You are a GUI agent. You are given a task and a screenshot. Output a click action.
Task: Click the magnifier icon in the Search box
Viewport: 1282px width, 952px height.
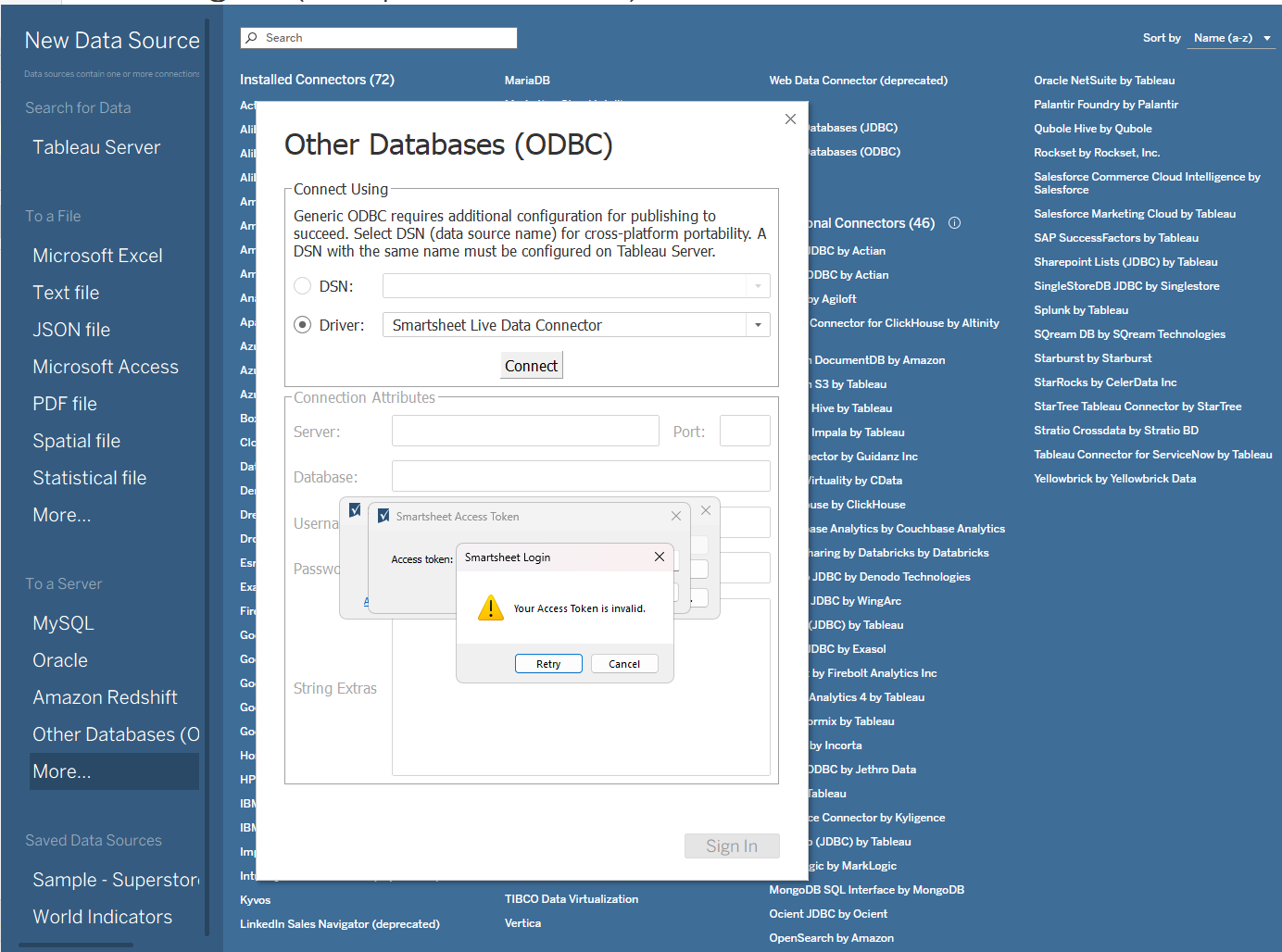(x=251, y=38)
